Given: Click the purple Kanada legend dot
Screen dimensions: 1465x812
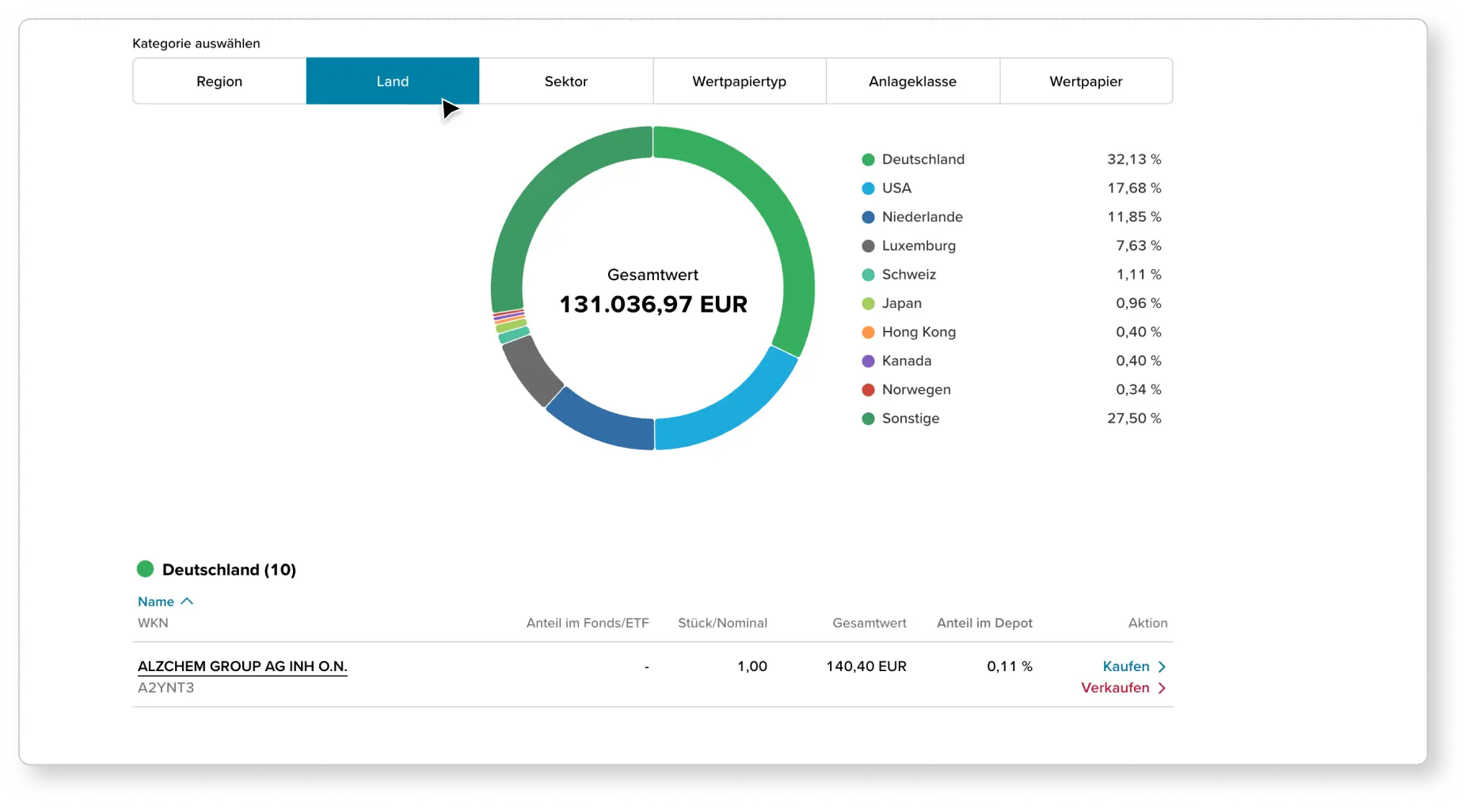Looking at the screenshot, I should coord(867,361).
